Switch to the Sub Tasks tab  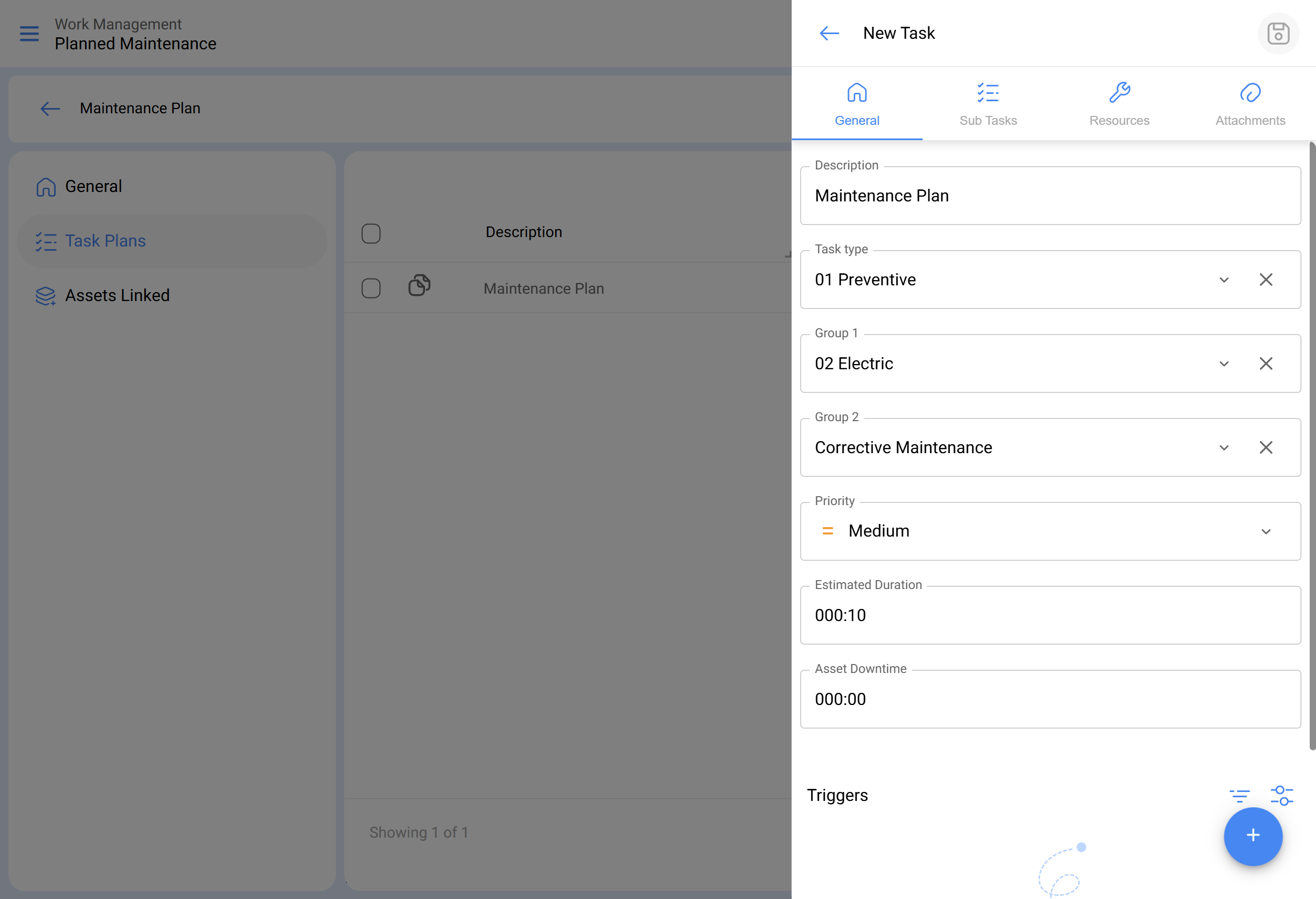(988, 105)
